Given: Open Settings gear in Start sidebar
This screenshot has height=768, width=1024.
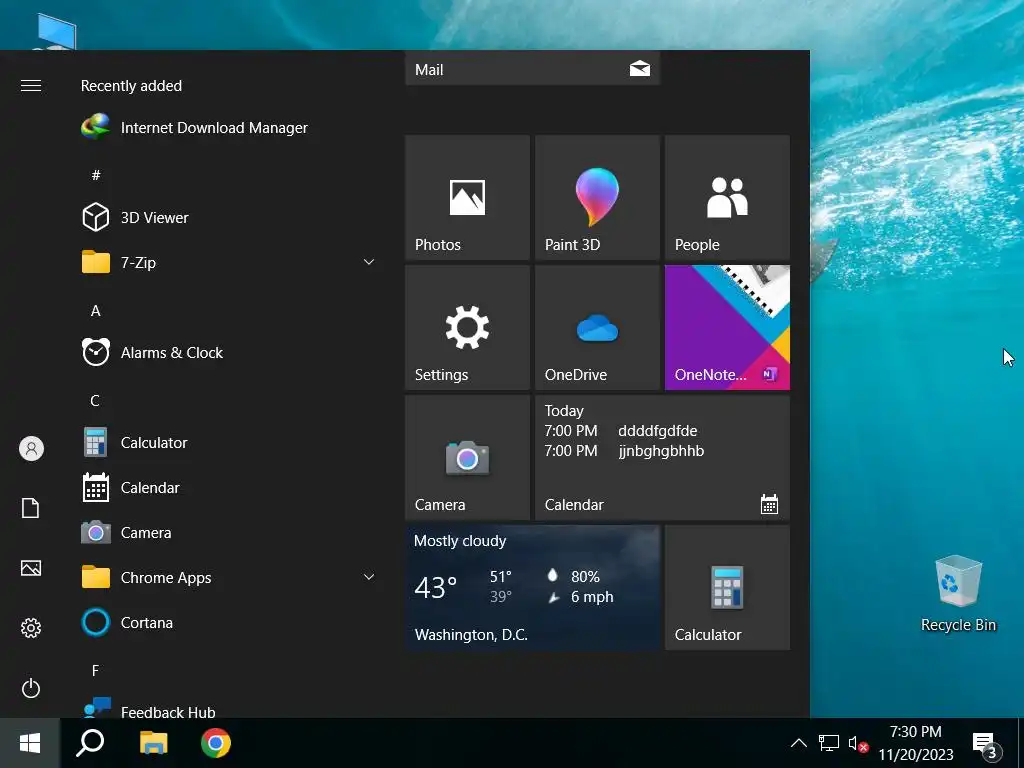Looking at the screenshot, I should [31, 628].
